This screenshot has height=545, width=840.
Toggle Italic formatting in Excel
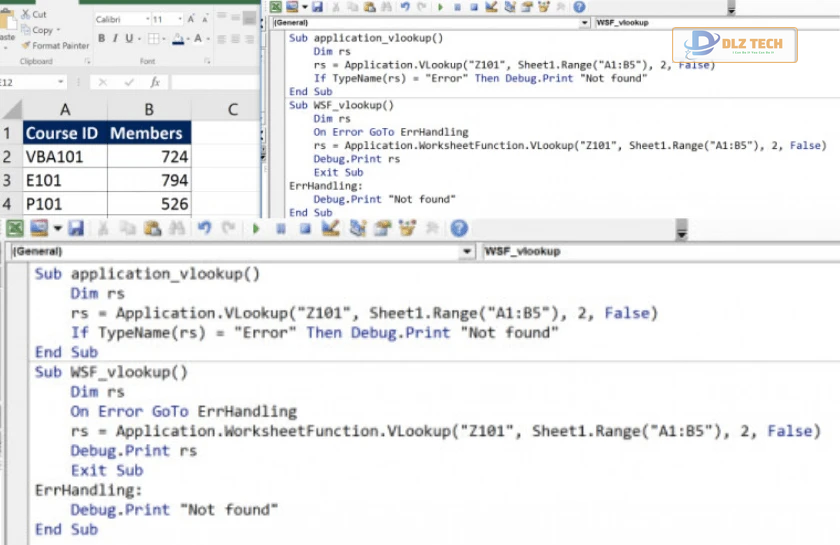point(115,39)
